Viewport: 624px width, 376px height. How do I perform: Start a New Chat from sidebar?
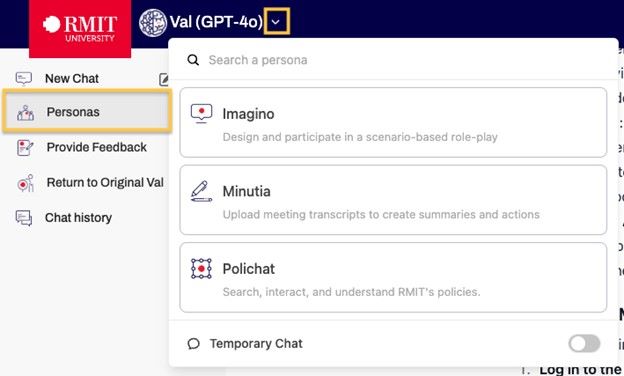tap(72, 79)
